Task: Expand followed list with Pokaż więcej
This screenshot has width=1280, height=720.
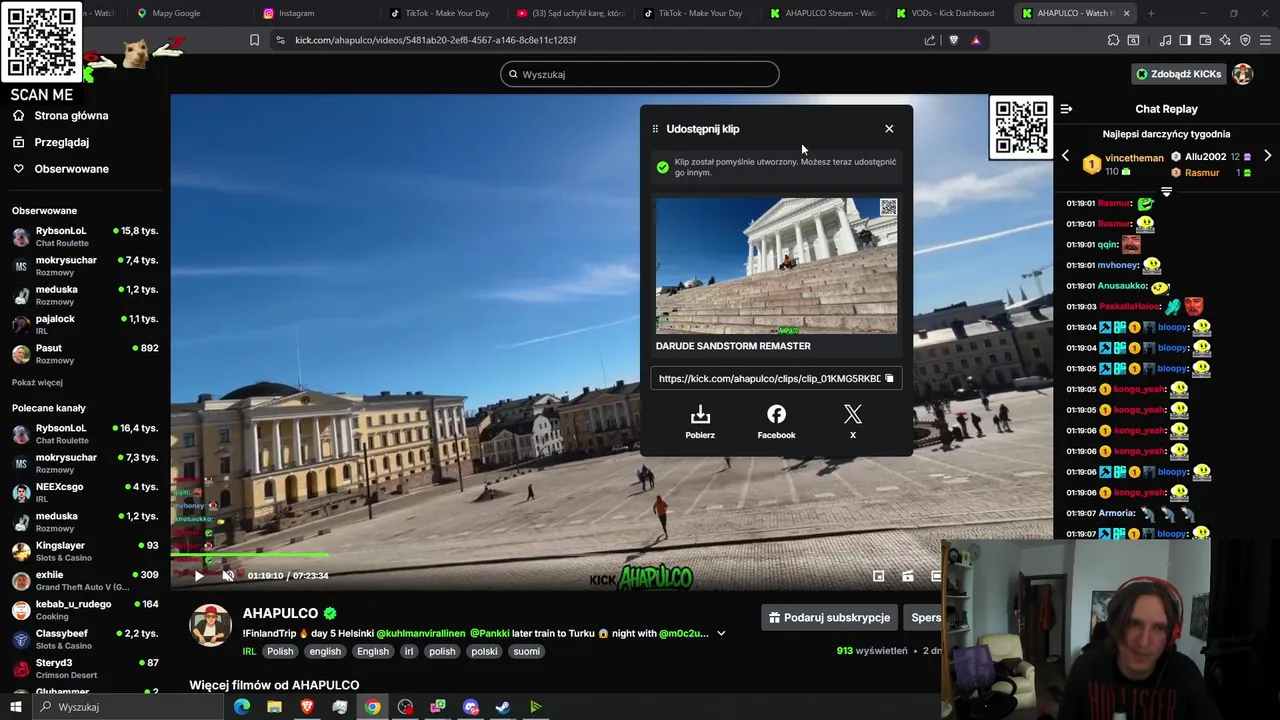Action: 37,382
